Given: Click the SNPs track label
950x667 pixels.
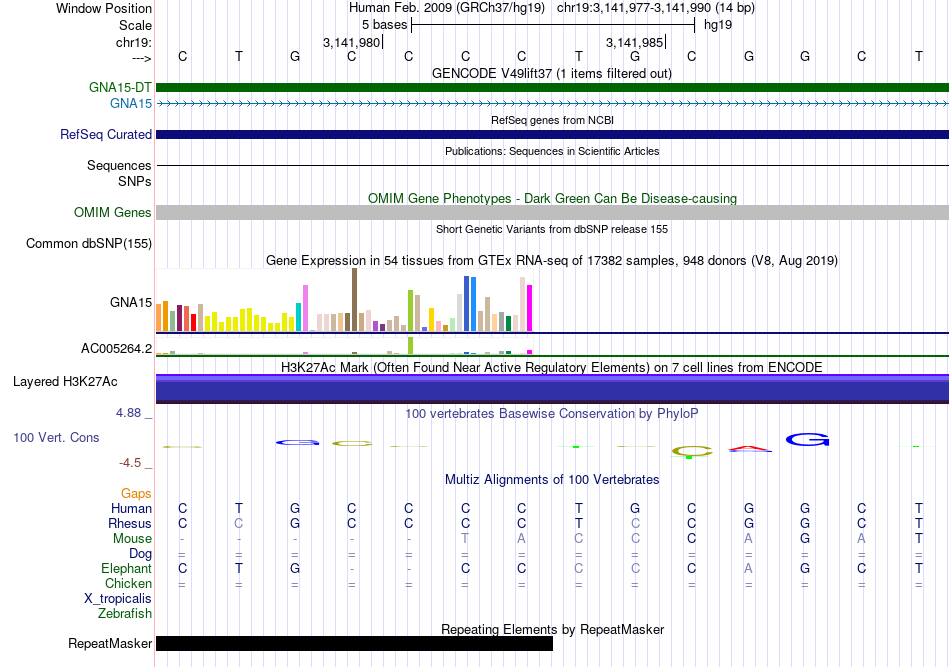Looking at the screenshot, I should 135,181.
